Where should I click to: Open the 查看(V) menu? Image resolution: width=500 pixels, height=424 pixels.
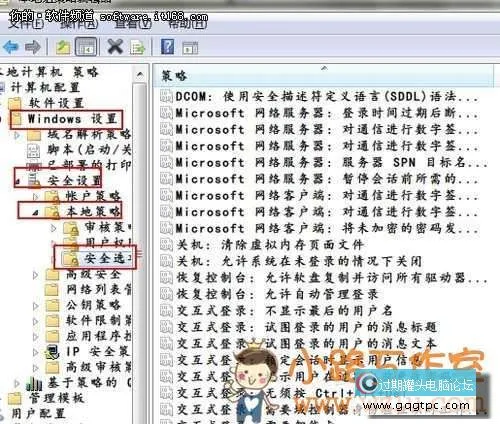coord(133,23)
